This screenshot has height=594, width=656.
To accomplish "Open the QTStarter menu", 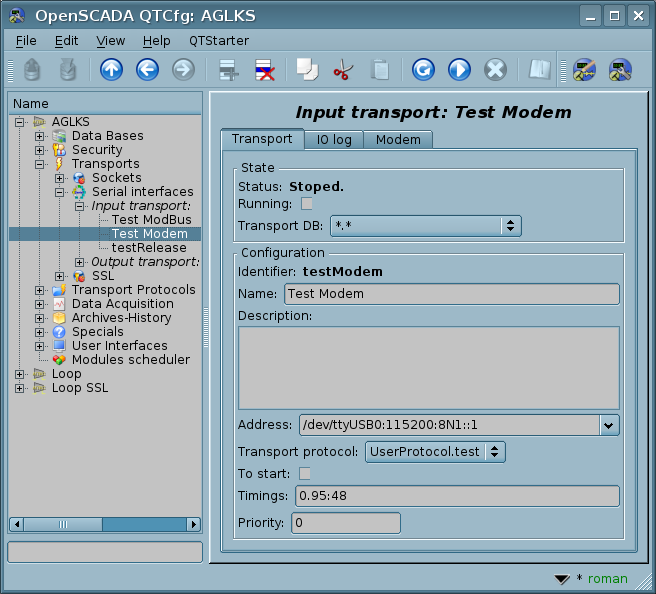I will pos(219,41).
